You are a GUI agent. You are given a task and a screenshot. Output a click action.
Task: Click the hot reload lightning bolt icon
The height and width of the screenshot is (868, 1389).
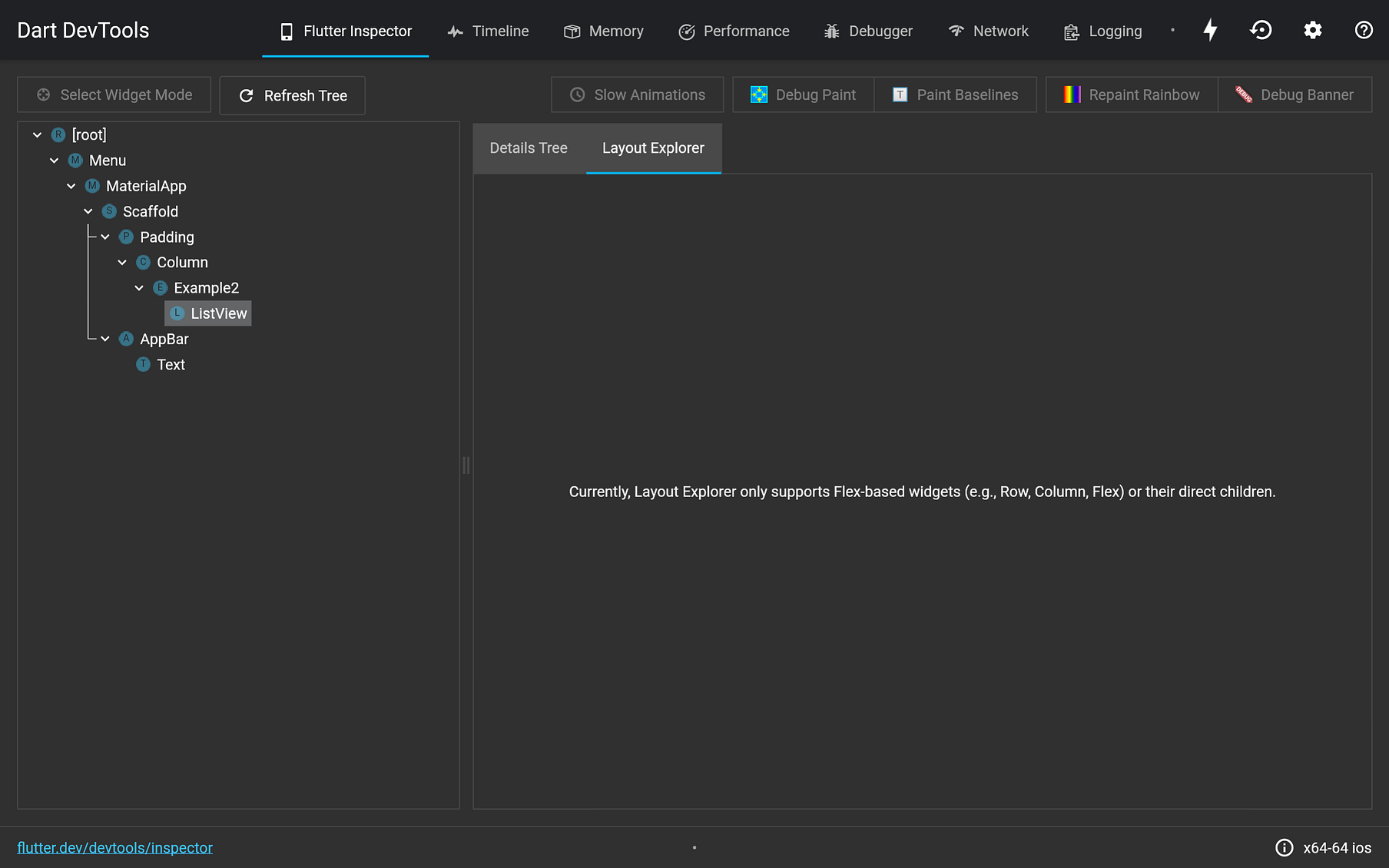(x=1210, y=30)
